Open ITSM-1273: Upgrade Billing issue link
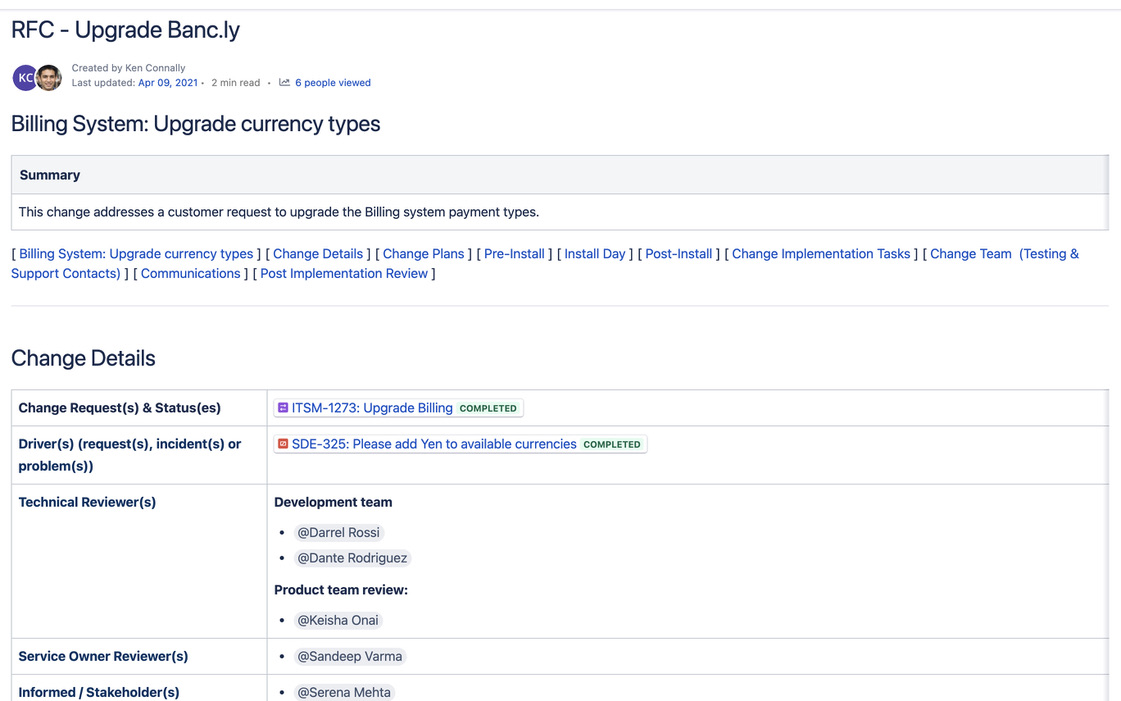Screen dimensions: 1121x701 [x=371, y=408]
